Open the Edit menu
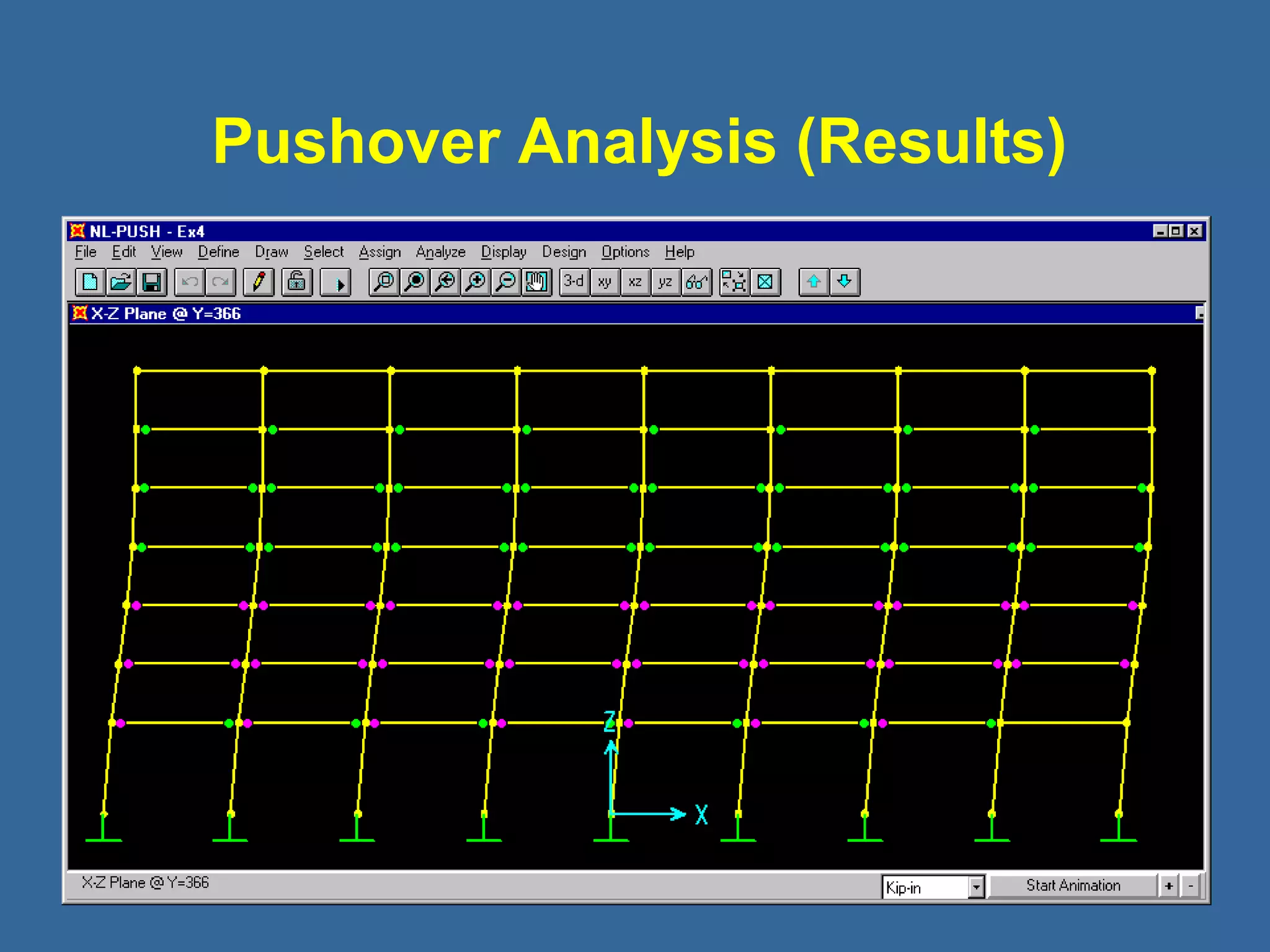This screenshot has height=952, width=1270. [123, 252]
